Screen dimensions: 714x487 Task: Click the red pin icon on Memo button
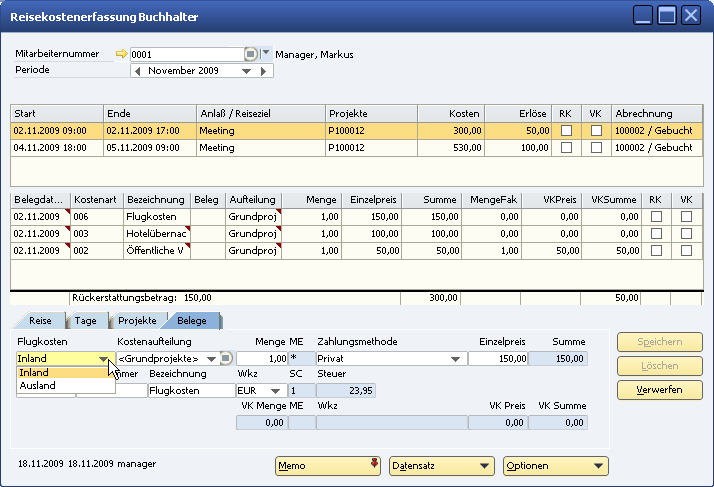(374, 464)
